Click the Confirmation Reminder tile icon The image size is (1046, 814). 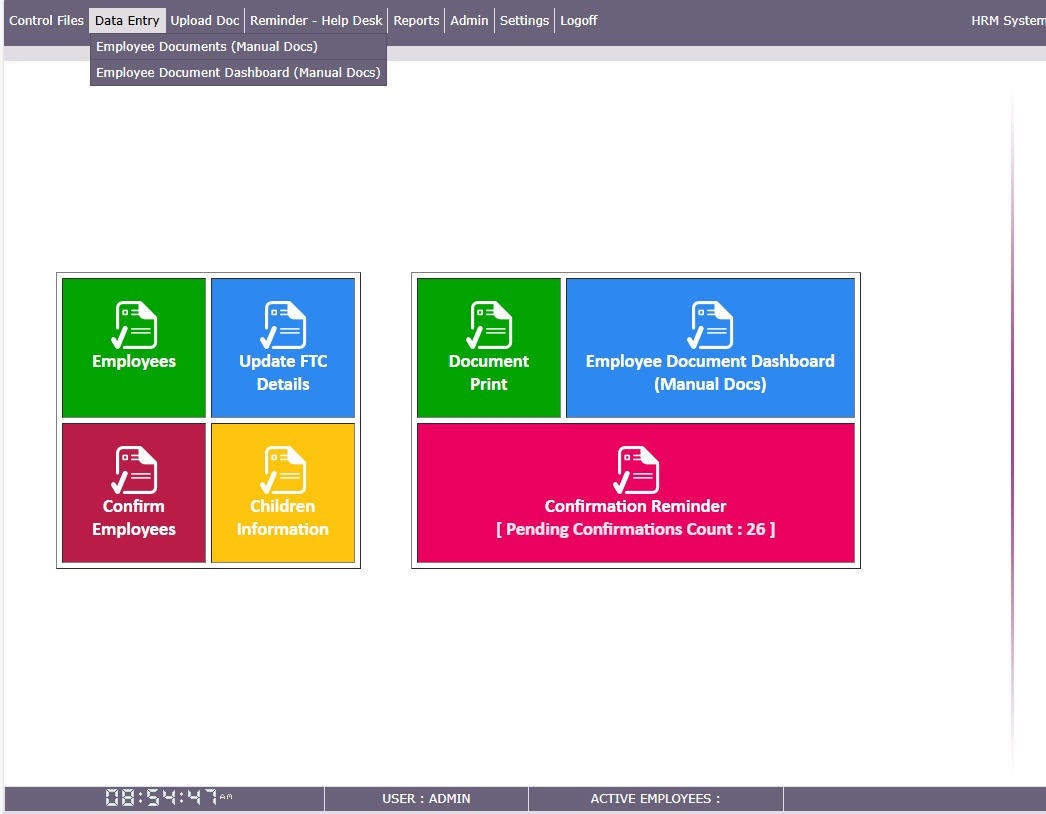(636, 470)
